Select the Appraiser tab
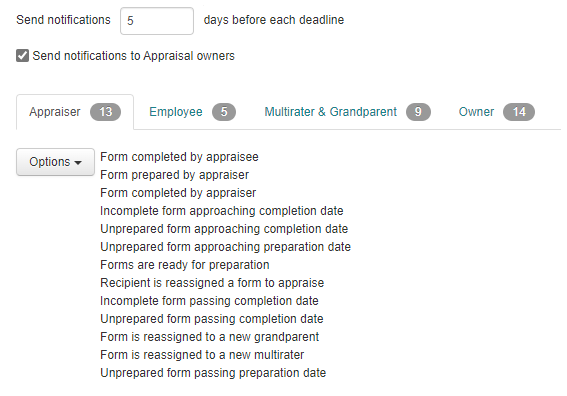Screen dimensions: 567x396 (x=75, y=112)
